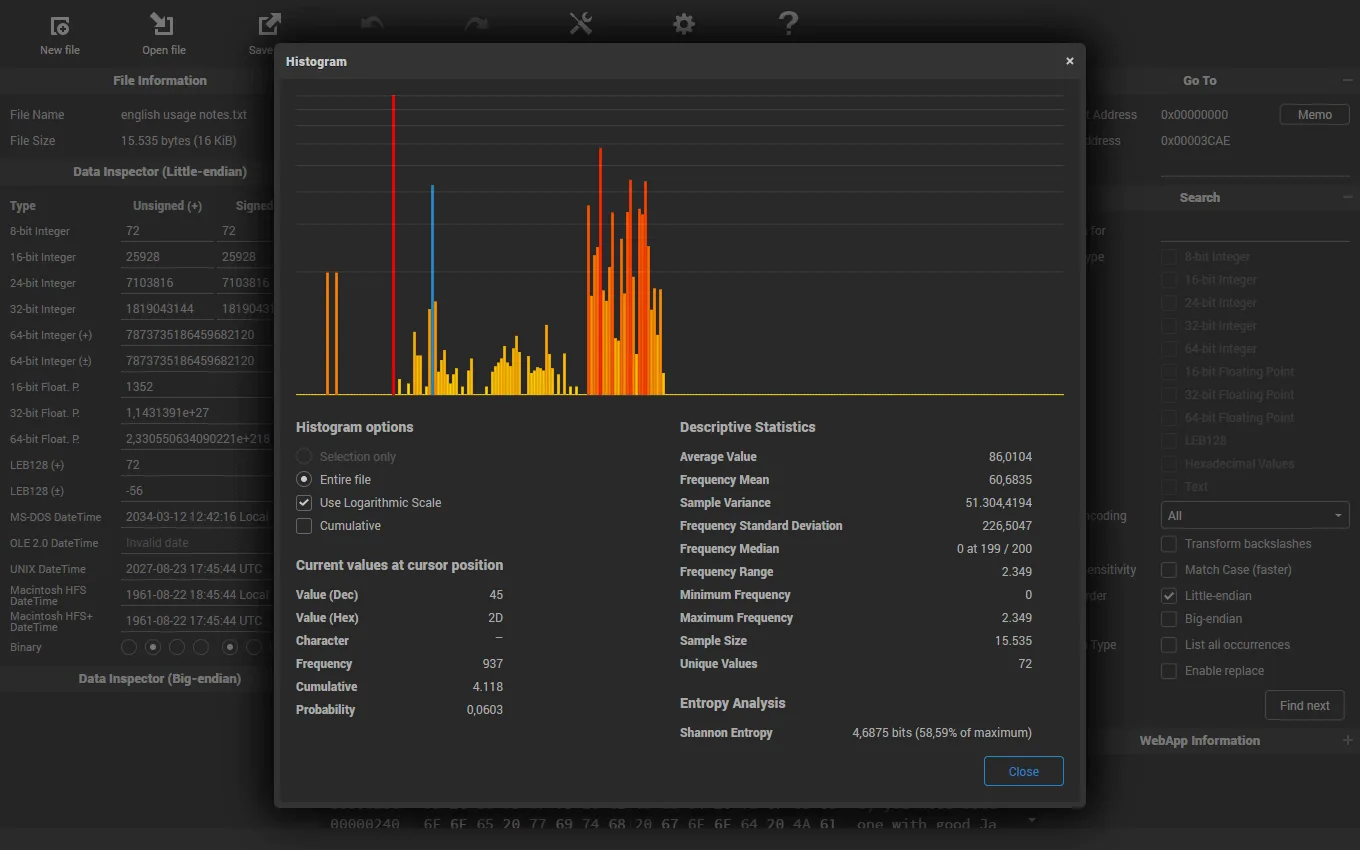Select the Entire file radio option
This screenshot has height=850, width=1360.
(304, 480)
